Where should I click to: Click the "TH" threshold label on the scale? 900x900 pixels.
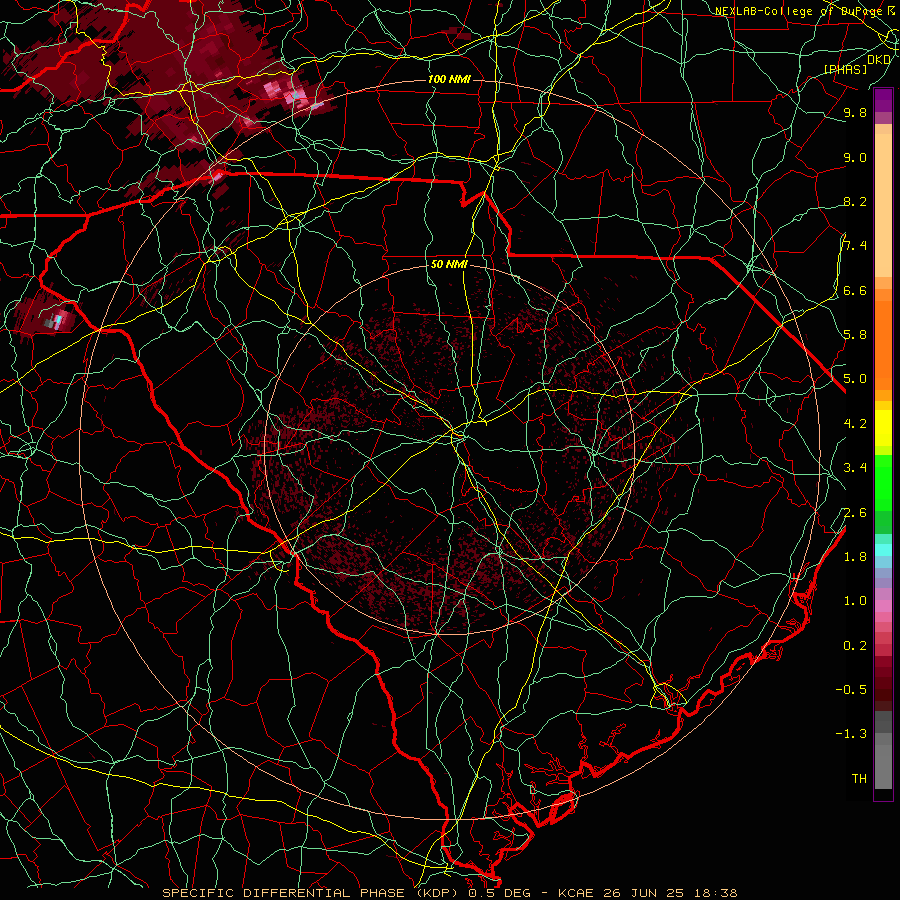click(859, 778)
